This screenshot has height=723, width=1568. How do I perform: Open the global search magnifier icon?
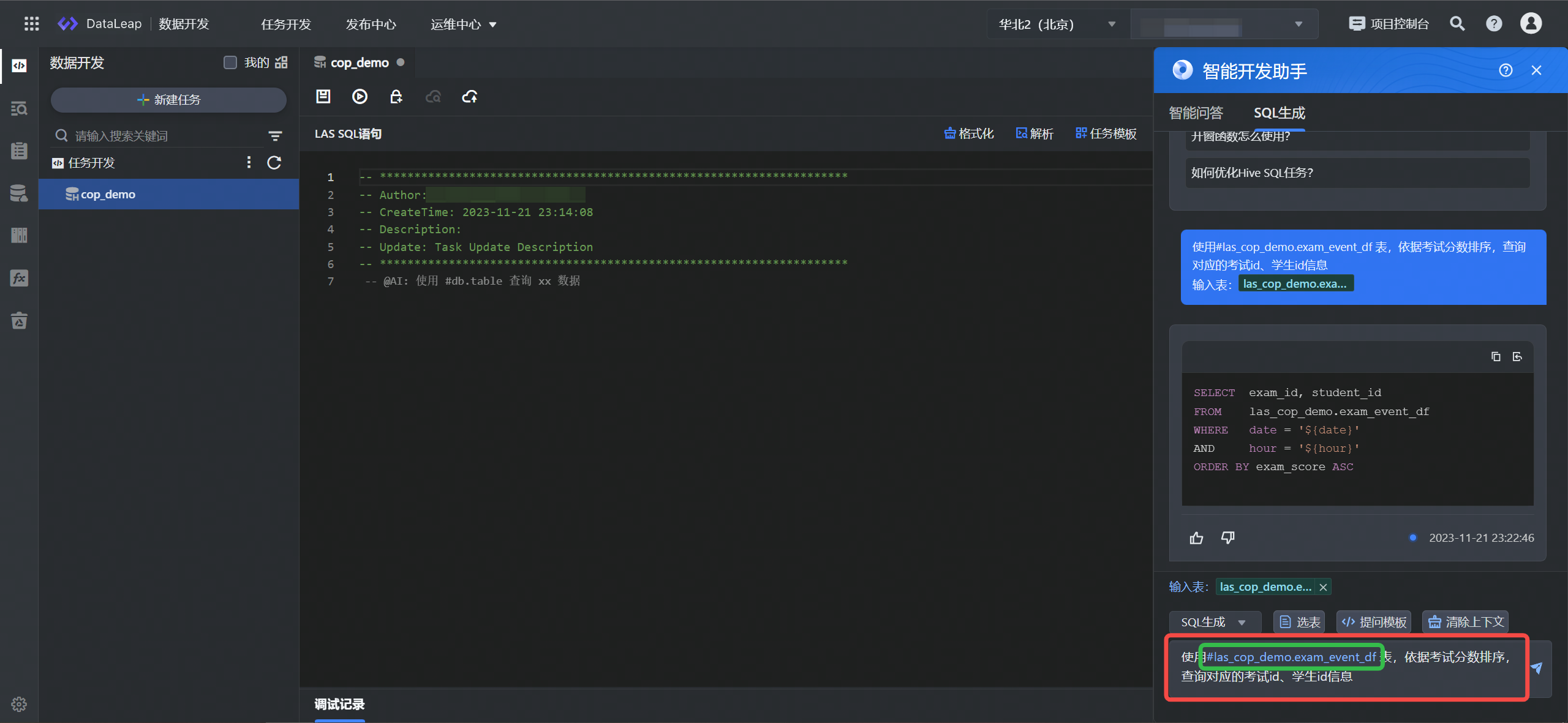tap(1457, 24)
